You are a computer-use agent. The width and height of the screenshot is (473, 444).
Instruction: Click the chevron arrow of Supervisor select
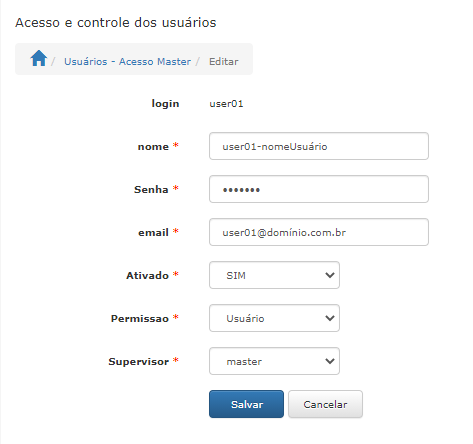[x=330, y=361]
